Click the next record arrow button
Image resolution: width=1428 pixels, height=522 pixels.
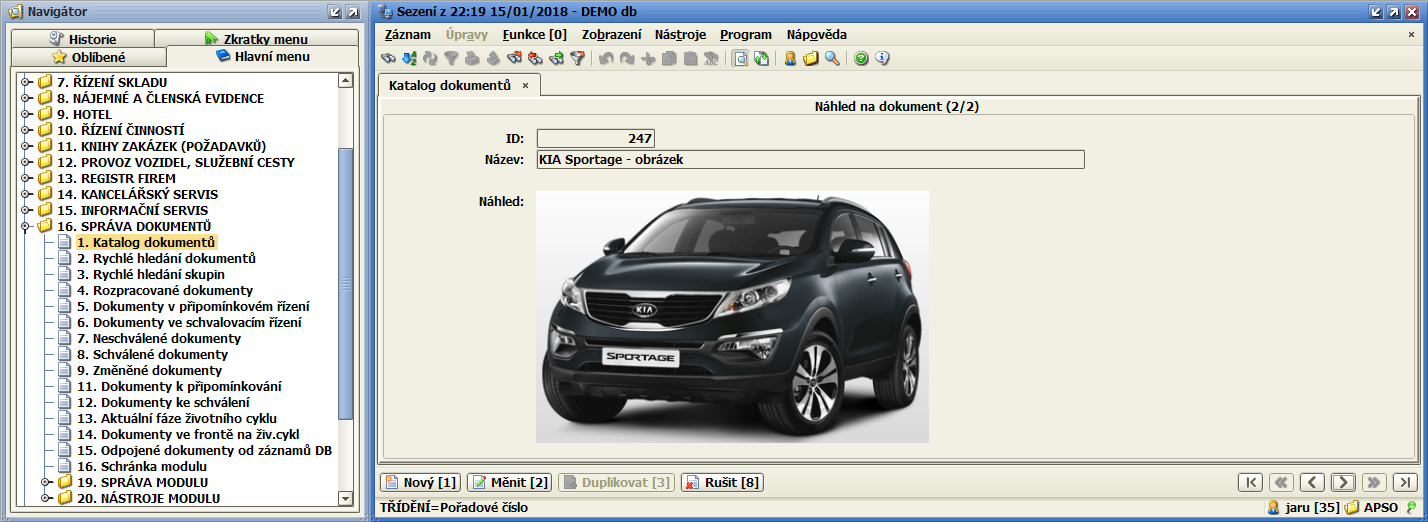point(1343,482)
